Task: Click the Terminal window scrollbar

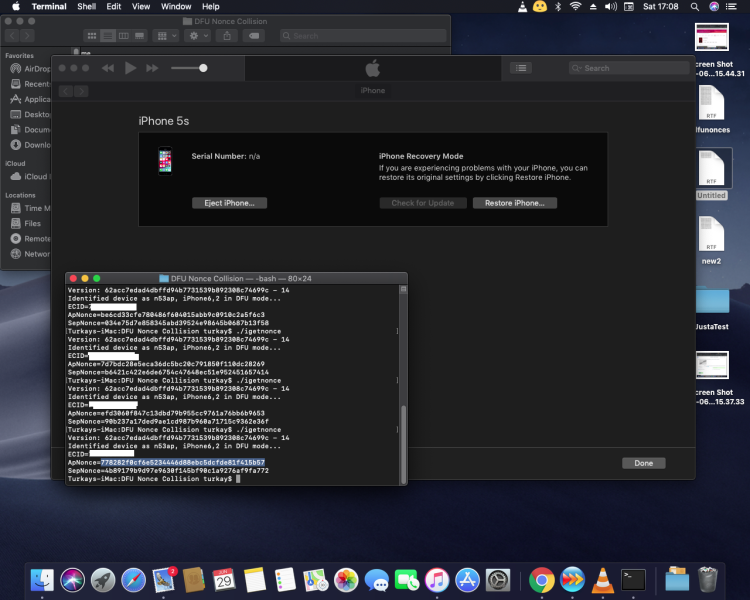Action: [x=403, y=444]
